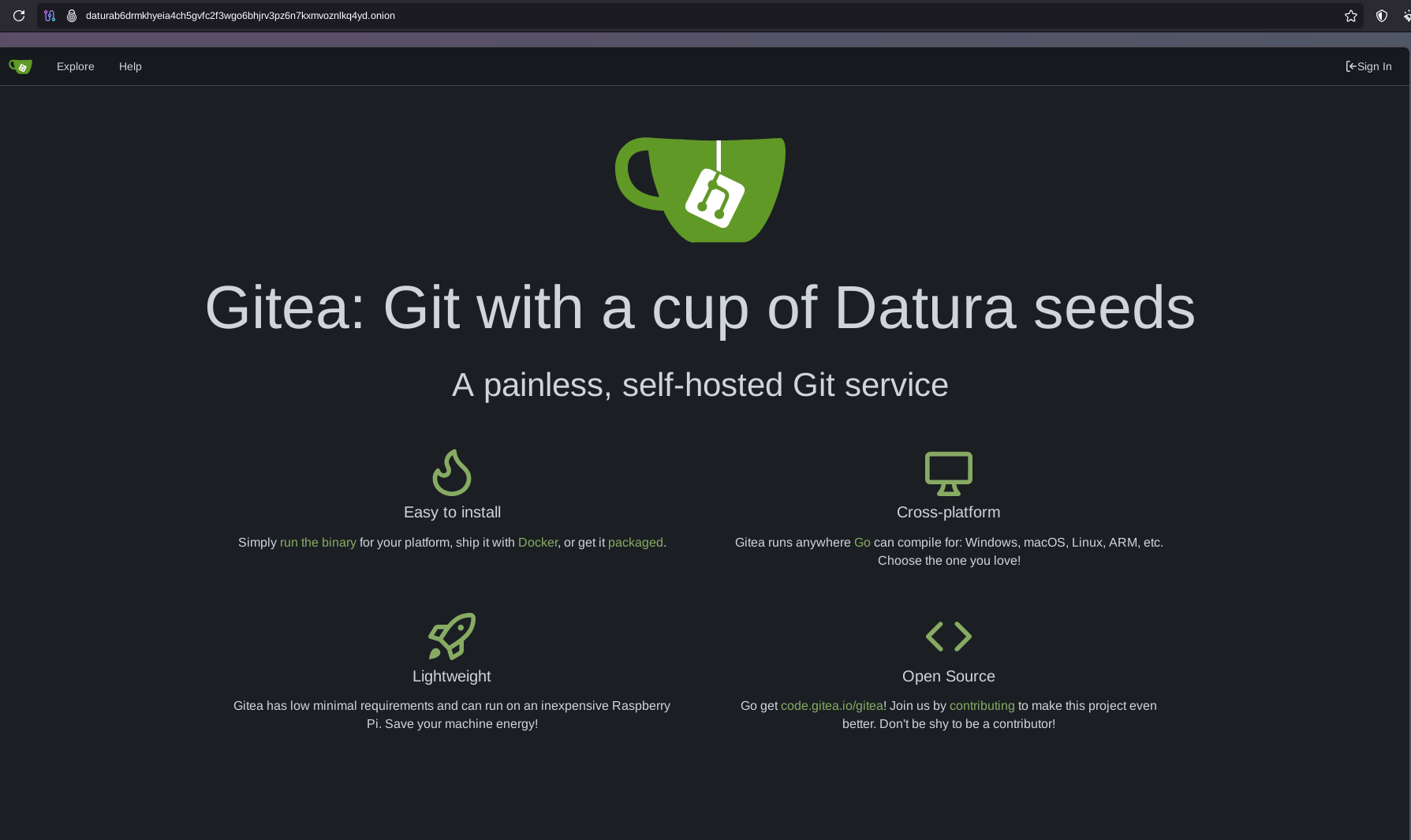This screenshot has height=840, width=1411.
Task: Open the shield security level icon
Action: click(1382, 16)
